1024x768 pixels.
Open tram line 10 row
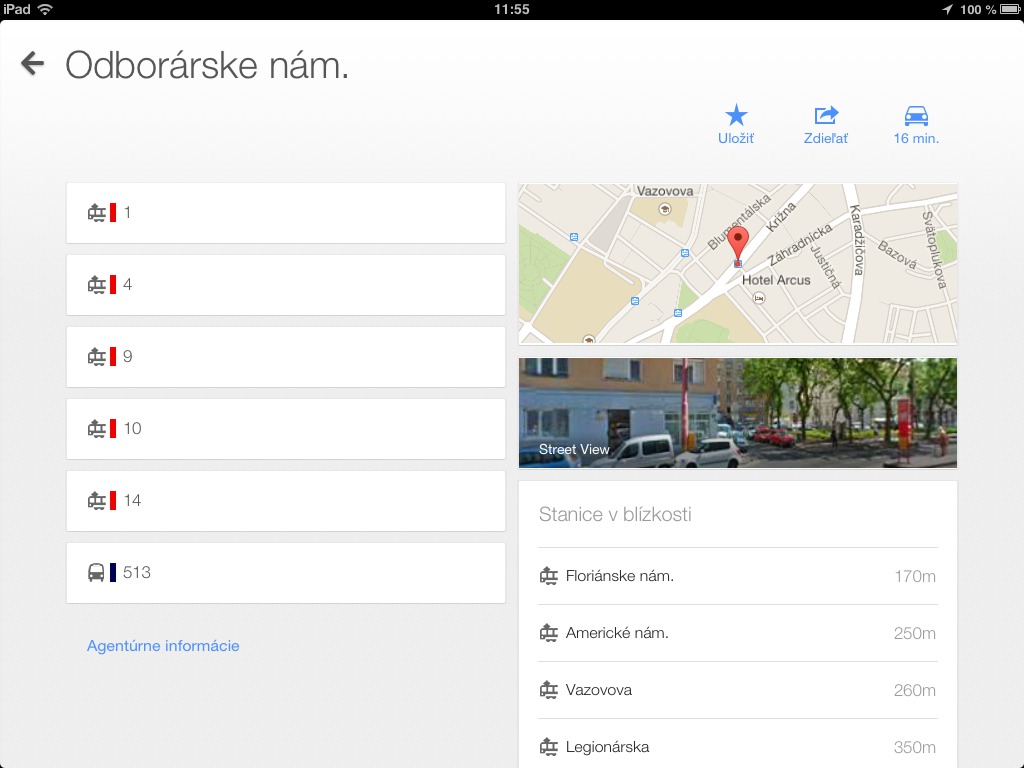click(286, 428)
